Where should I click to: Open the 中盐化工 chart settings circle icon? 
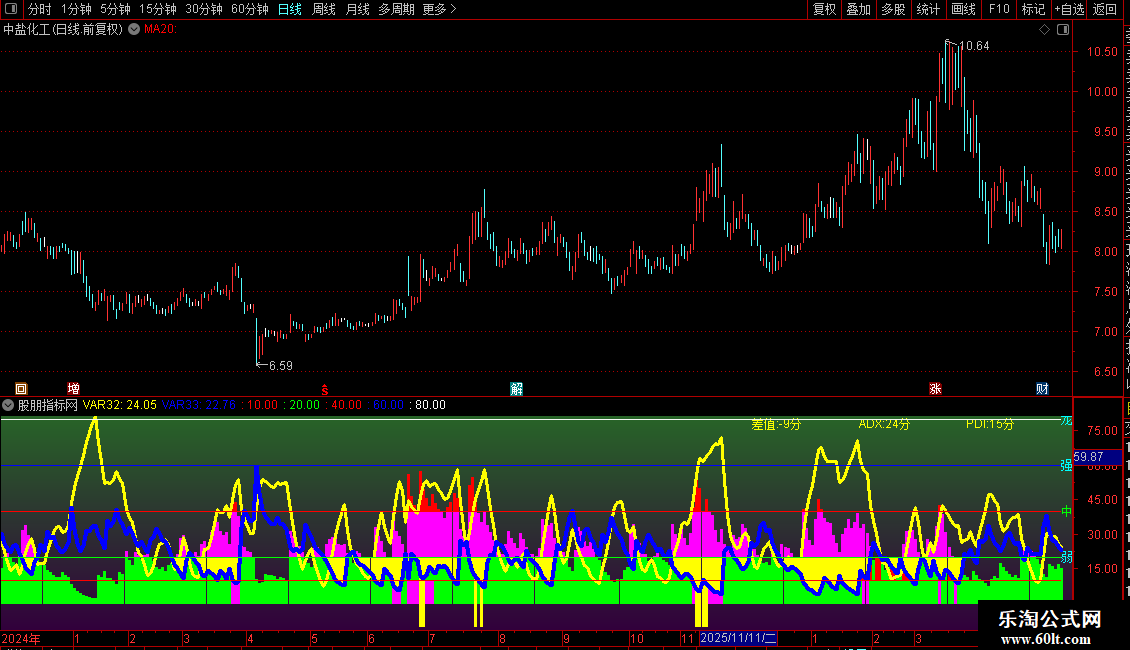(x=134, y=29)
